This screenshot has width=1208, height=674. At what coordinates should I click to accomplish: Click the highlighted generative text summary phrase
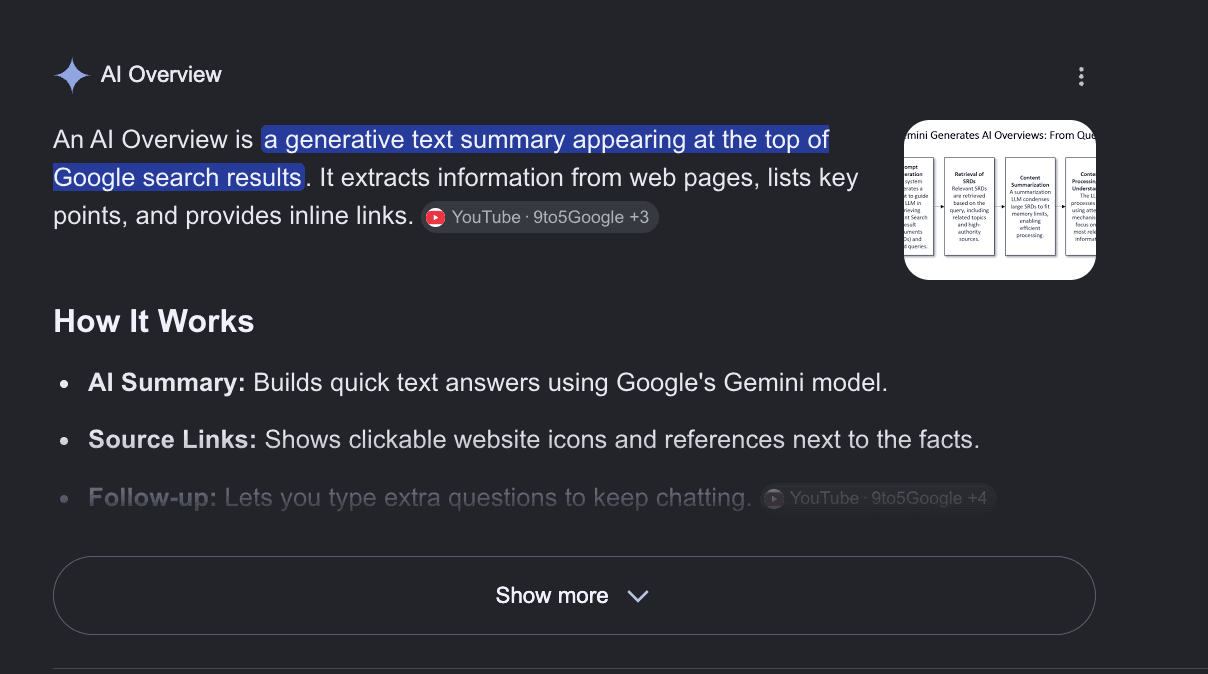pos(441,158)
